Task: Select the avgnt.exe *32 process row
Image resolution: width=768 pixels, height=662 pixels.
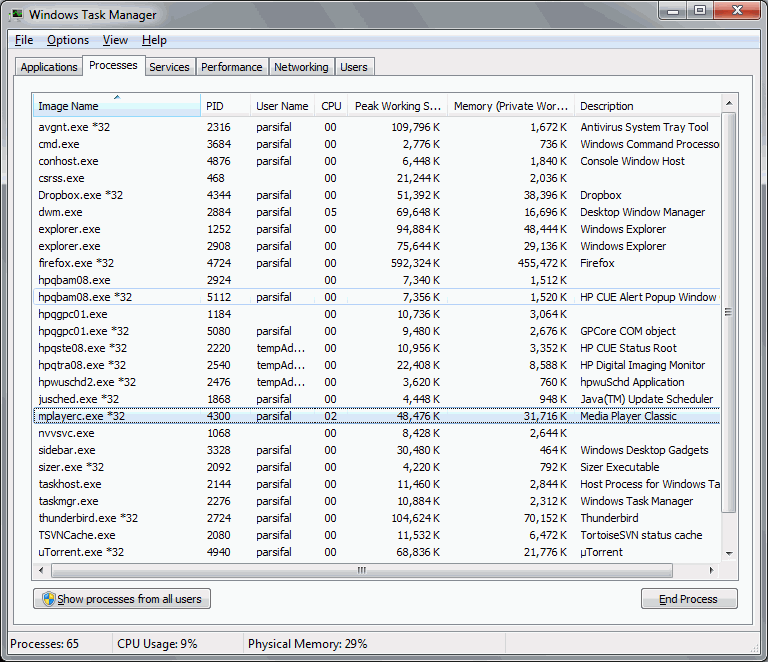Action: (x=377, y=127)
